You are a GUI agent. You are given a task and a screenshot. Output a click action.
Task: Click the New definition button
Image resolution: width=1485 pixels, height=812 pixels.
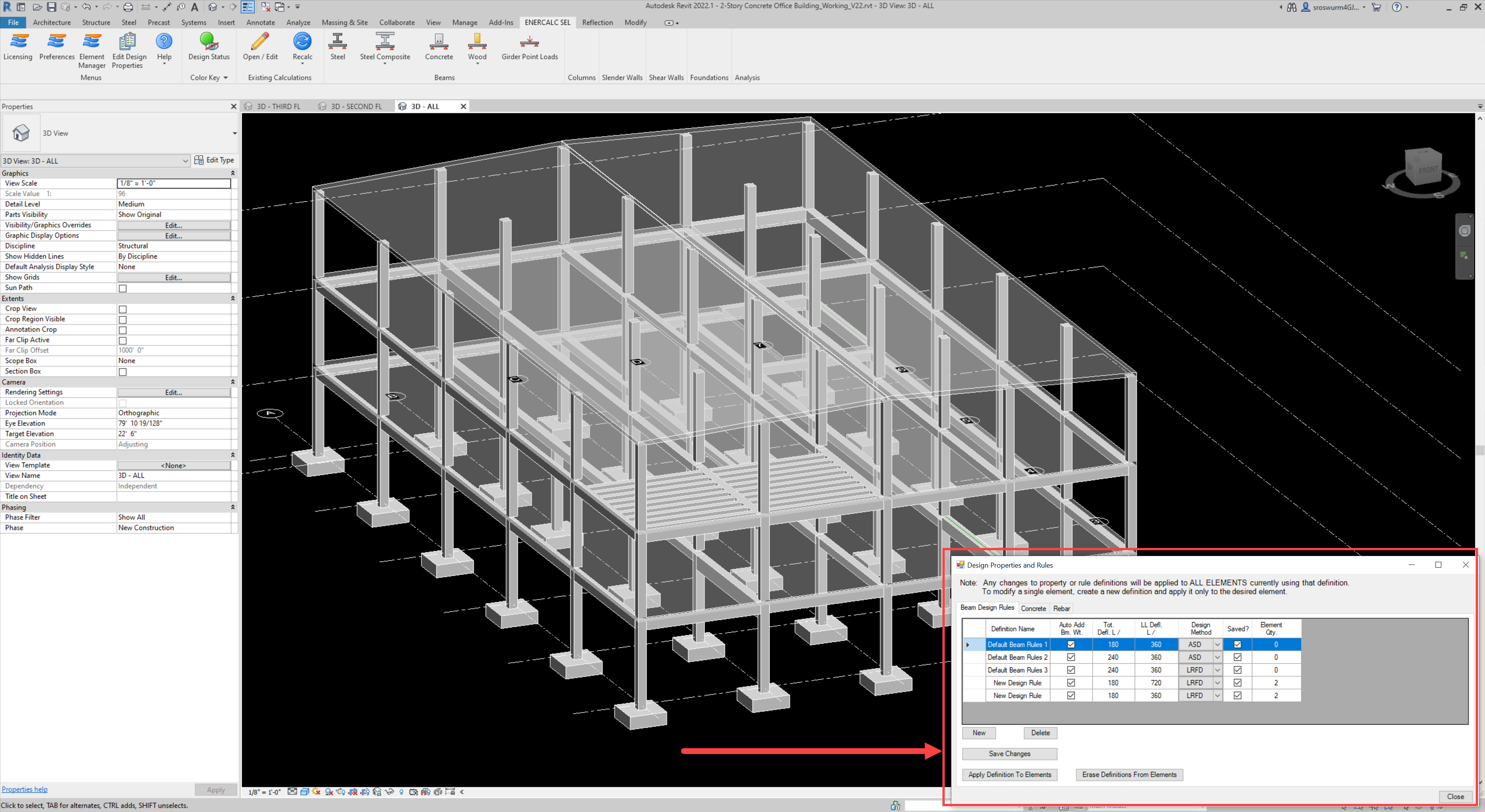[979, 732]
